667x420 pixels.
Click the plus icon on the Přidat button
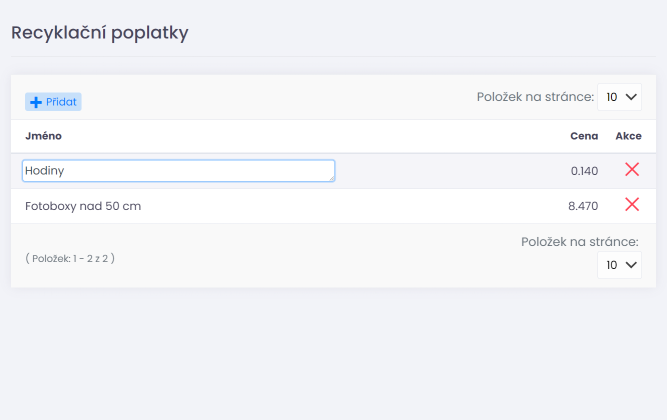coord(36,102)
